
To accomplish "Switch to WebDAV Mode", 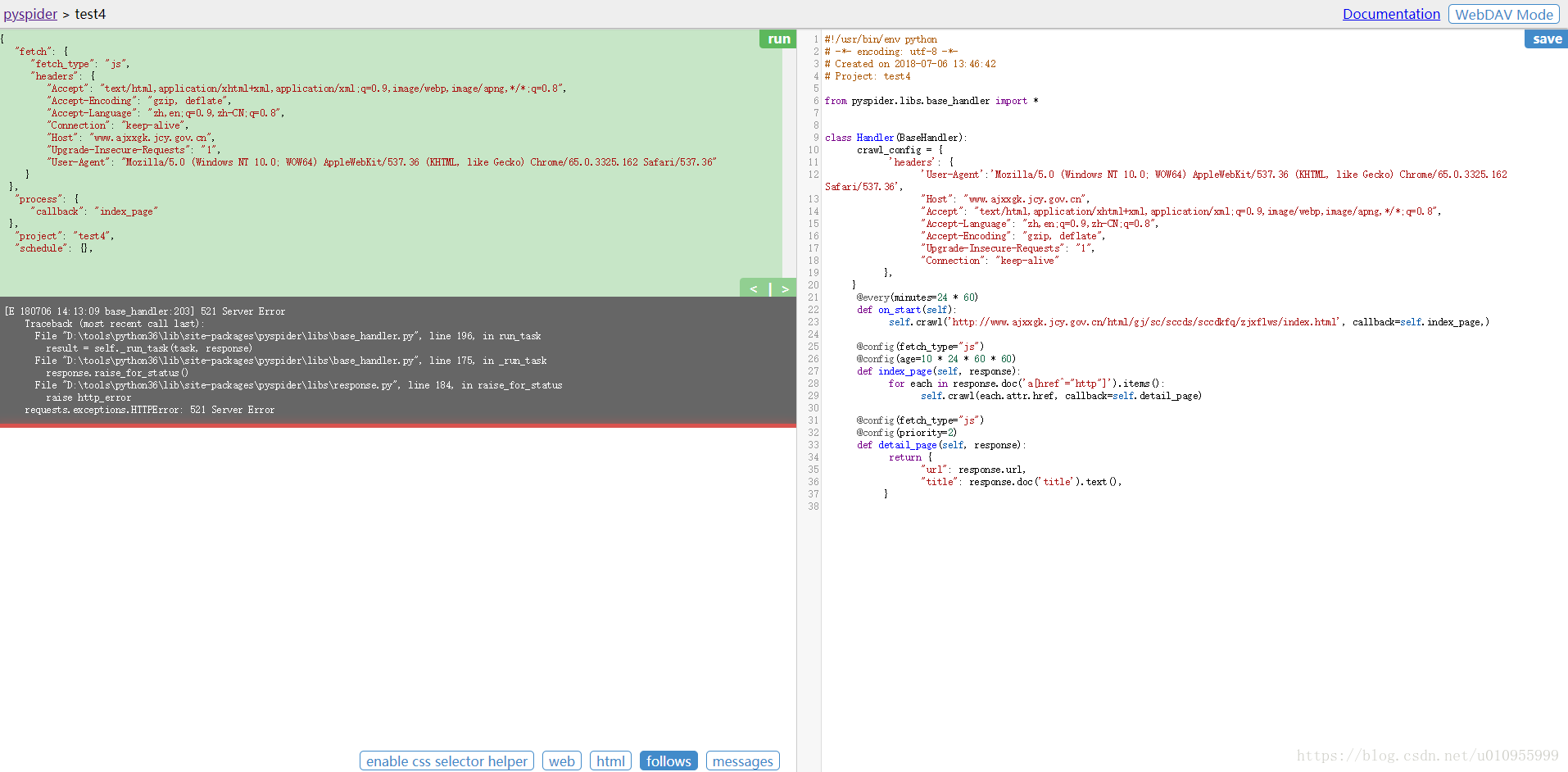I will point(1504,14).
